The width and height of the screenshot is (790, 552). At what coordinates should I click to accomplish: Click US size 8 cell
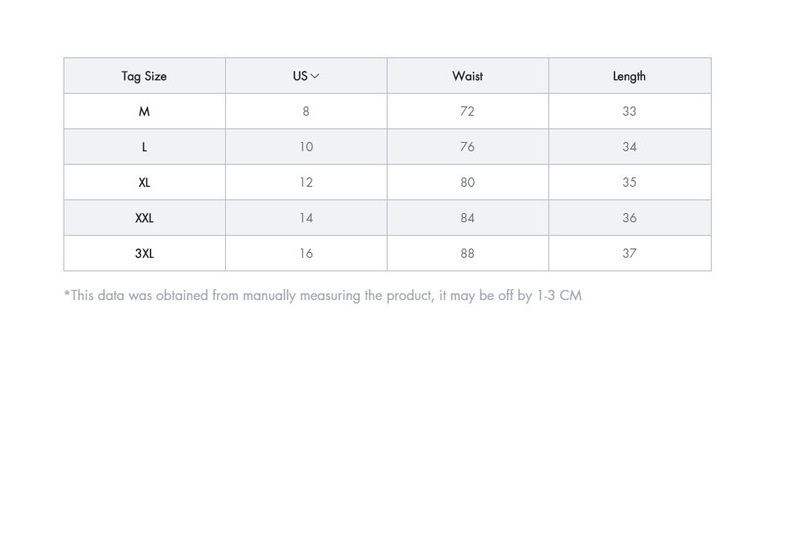[306, 111]
